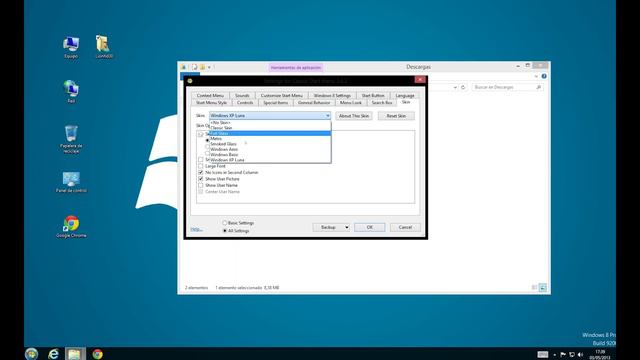
Task: Click the Reset Skin button
Action: coord(396,116)
